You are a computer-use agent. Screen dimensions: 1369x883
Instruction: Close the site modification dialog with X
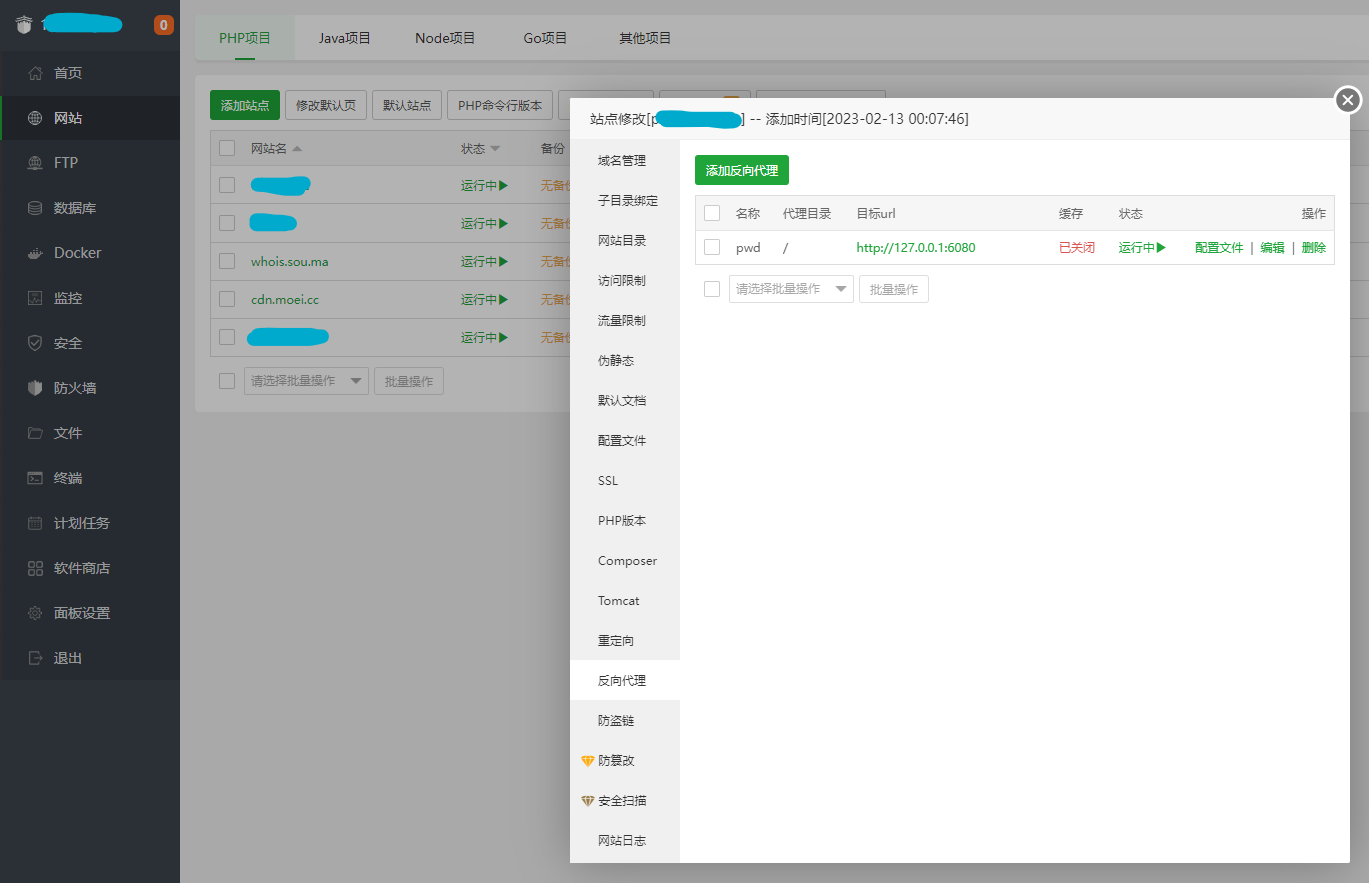(1348, 100)
